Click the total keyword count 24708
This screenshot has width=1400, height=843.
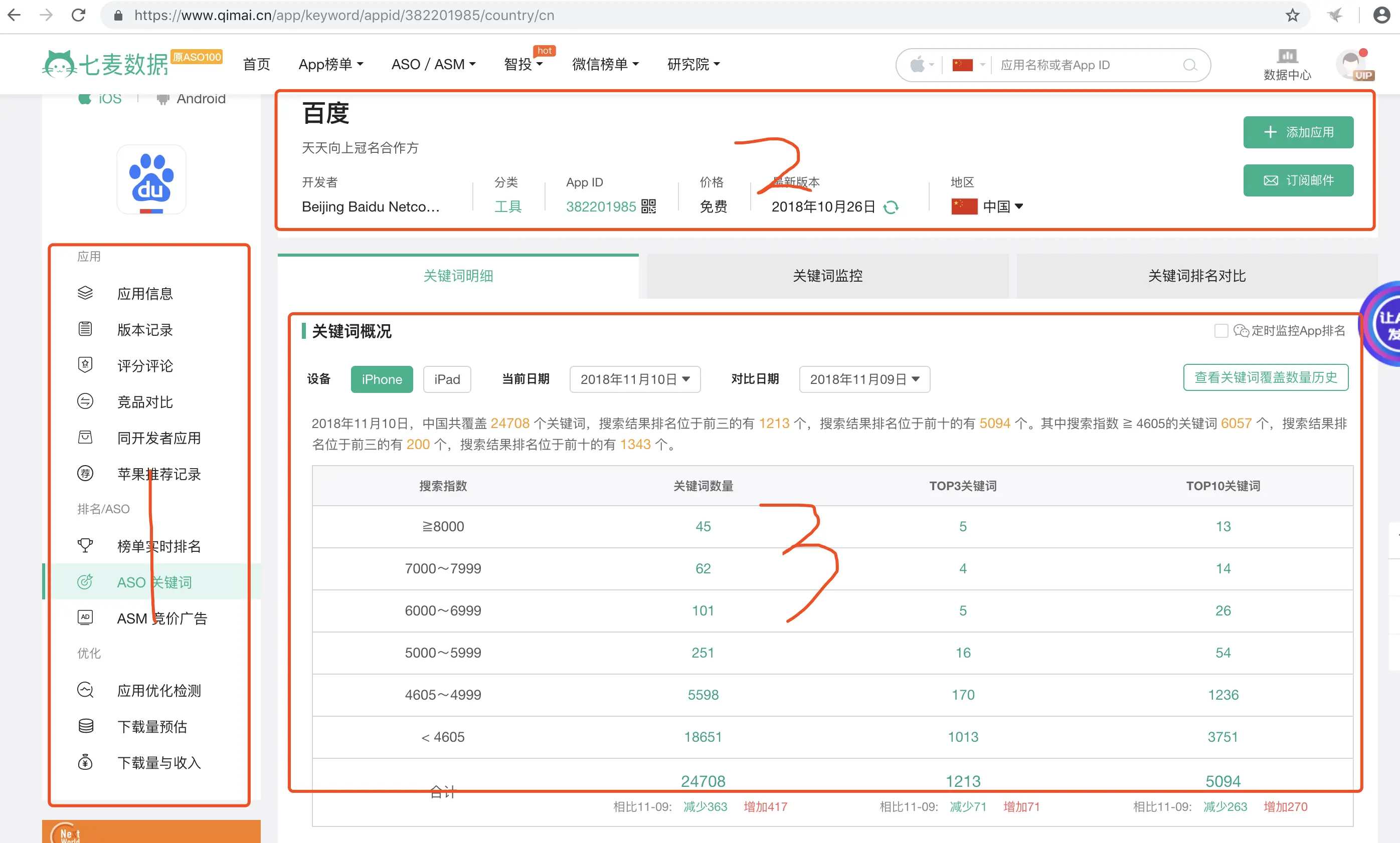point(703,781)
